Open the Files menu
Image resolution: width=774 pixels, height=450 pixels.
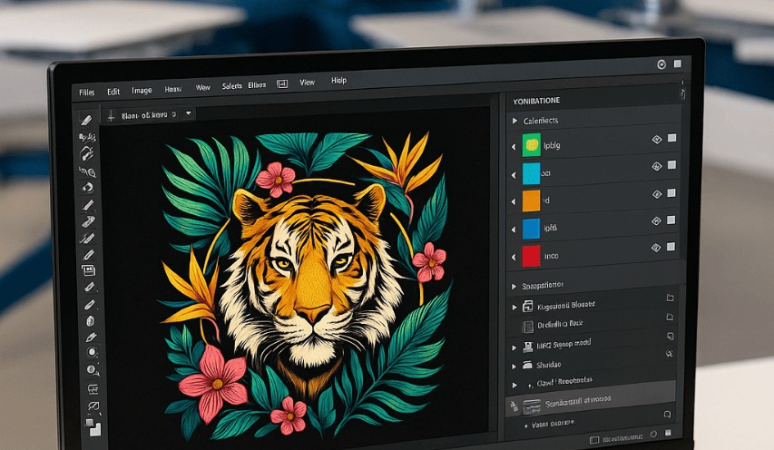point(86,93)
